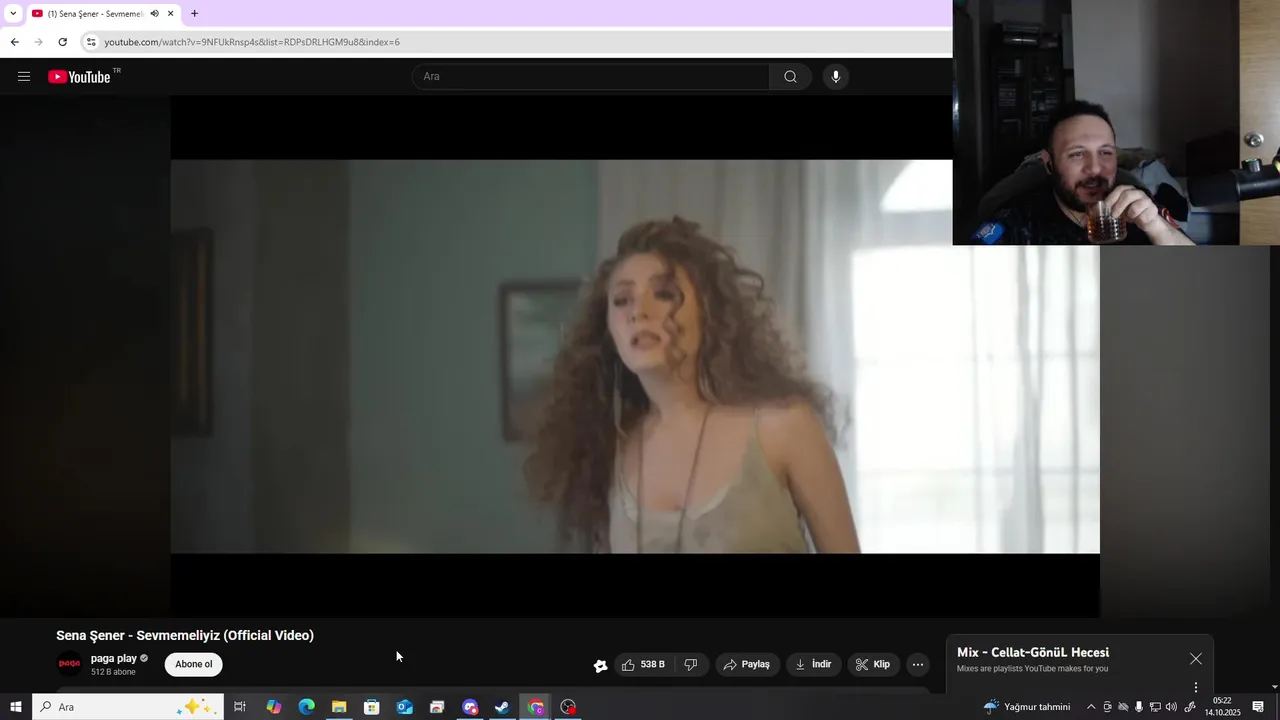Reload the page with the refresh icon

coord(62,42)
